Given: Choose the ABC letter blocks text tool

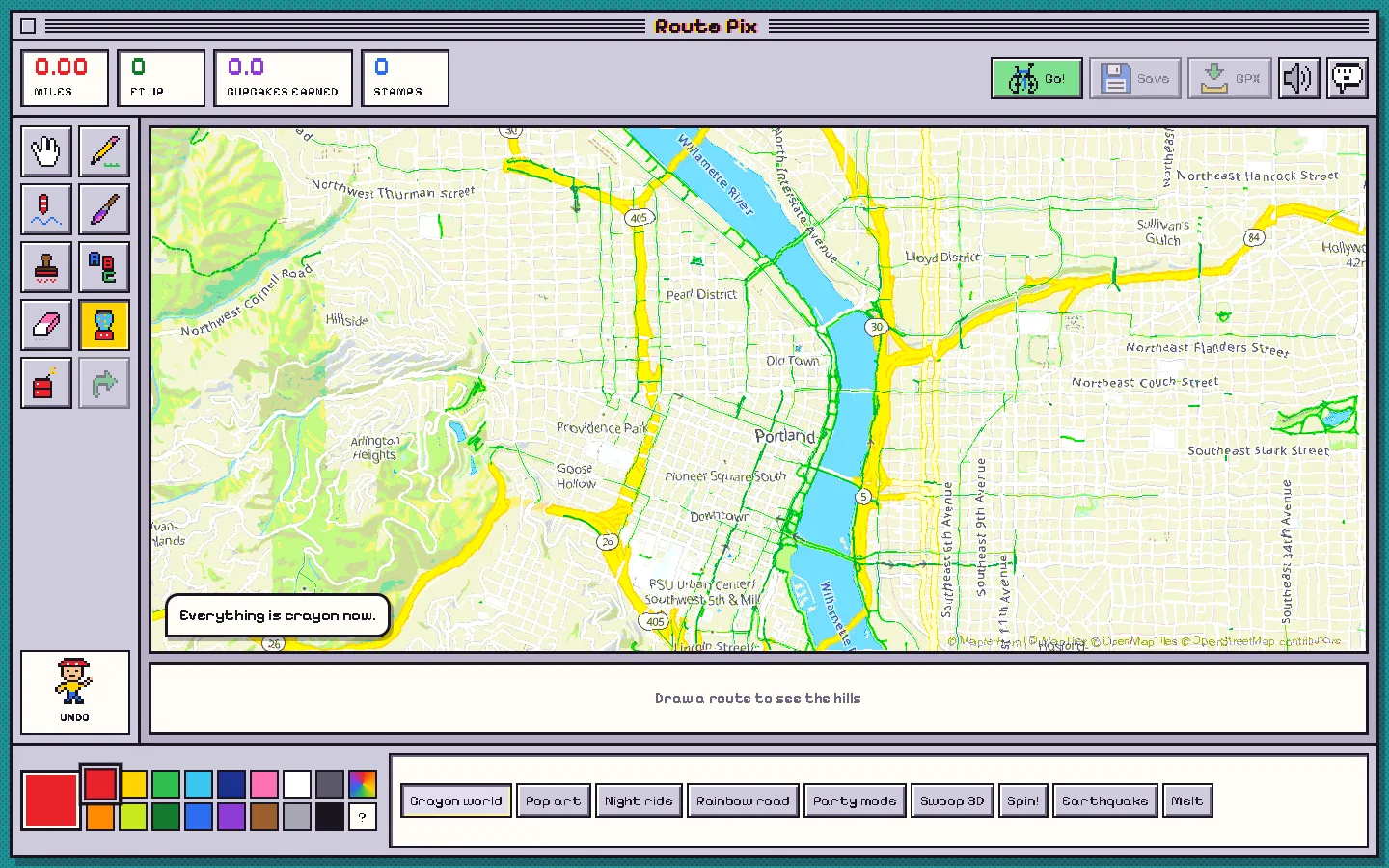Looking at the screenshot, I should coord(104,267).
